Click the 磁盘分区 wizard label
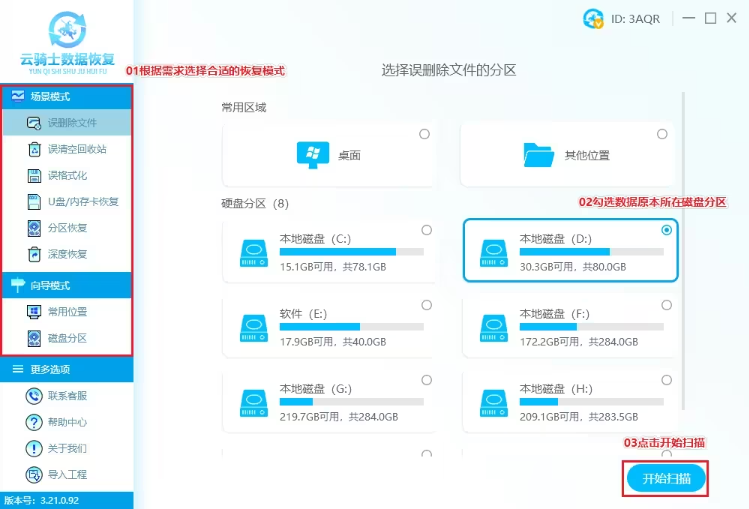The height and width of the screenshot is (509, 749). (x=67, y=338)
